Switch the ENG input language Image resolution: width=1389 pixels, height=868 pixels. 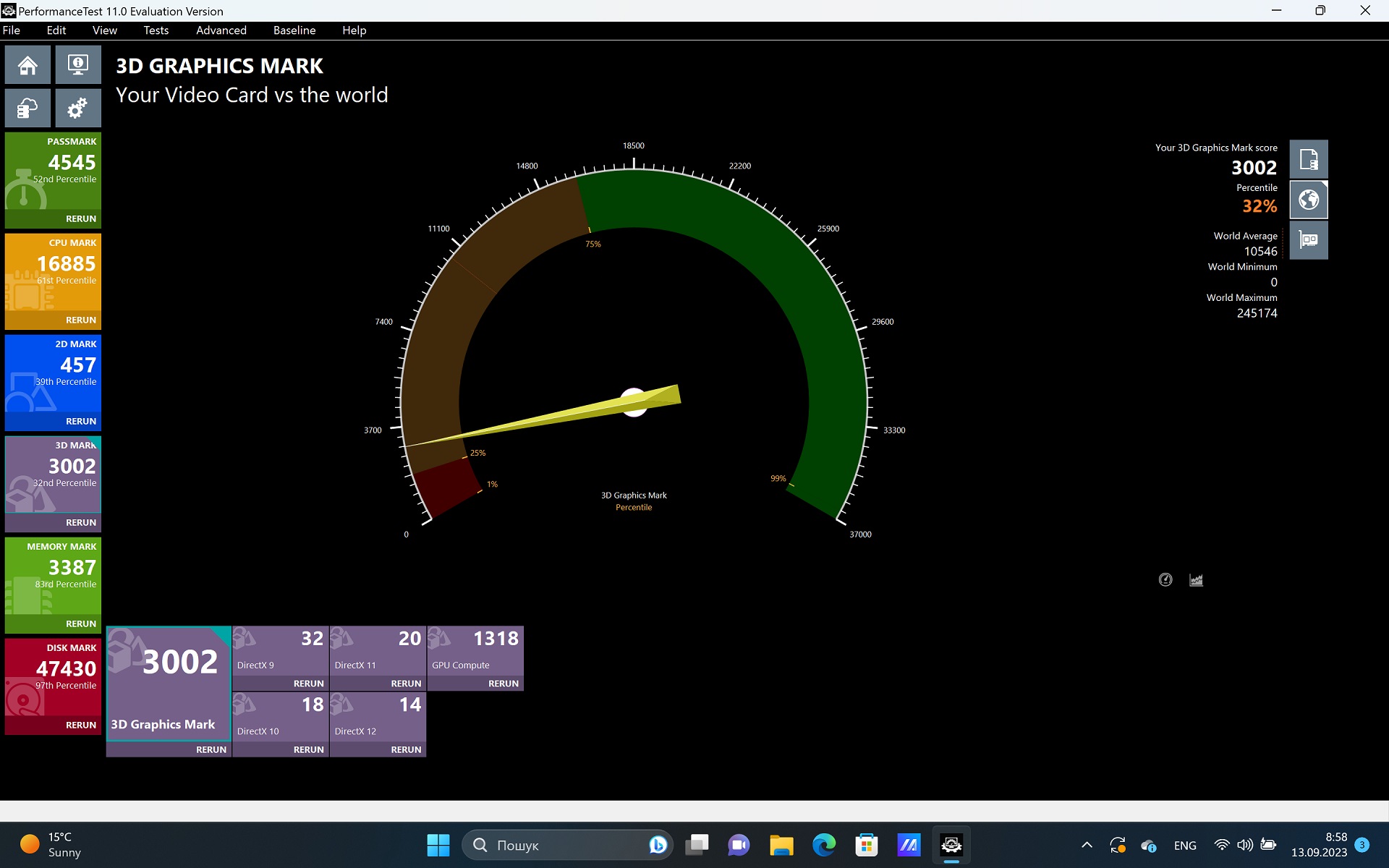1185,845
